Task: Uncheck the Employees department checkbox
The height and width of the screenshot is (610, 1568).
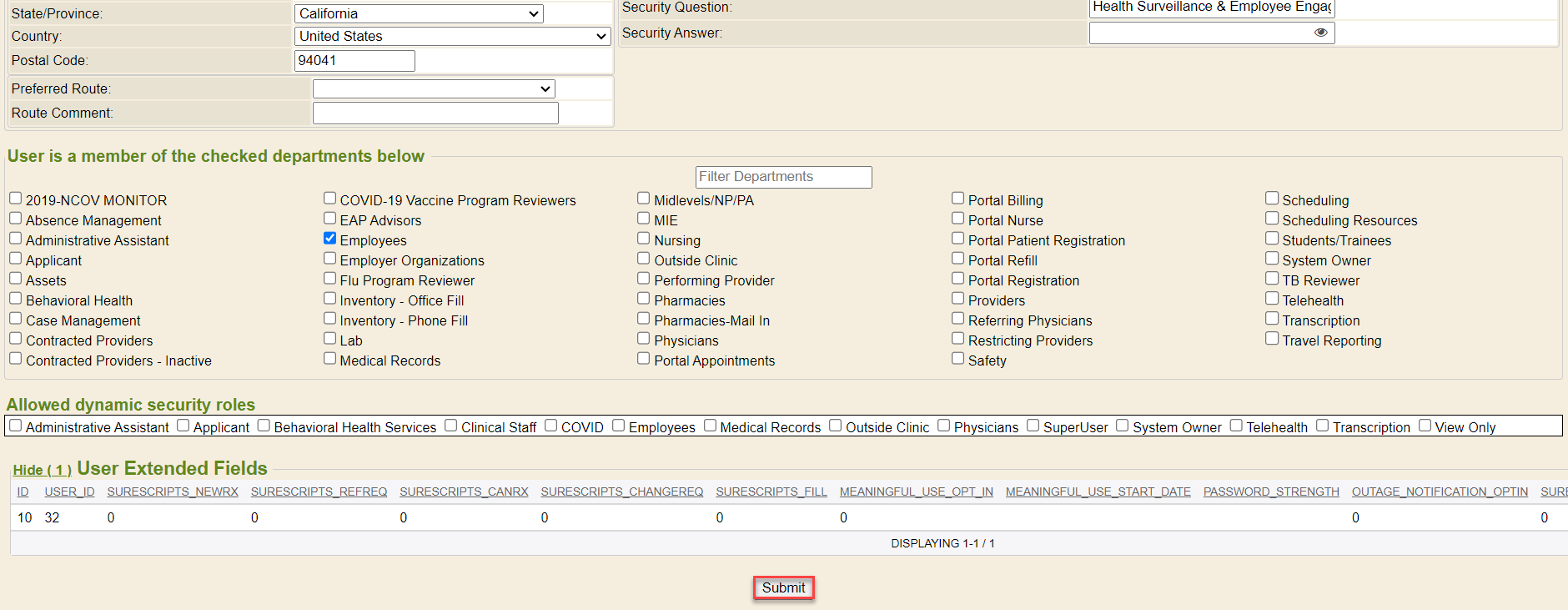Action: tap(330, 239)
